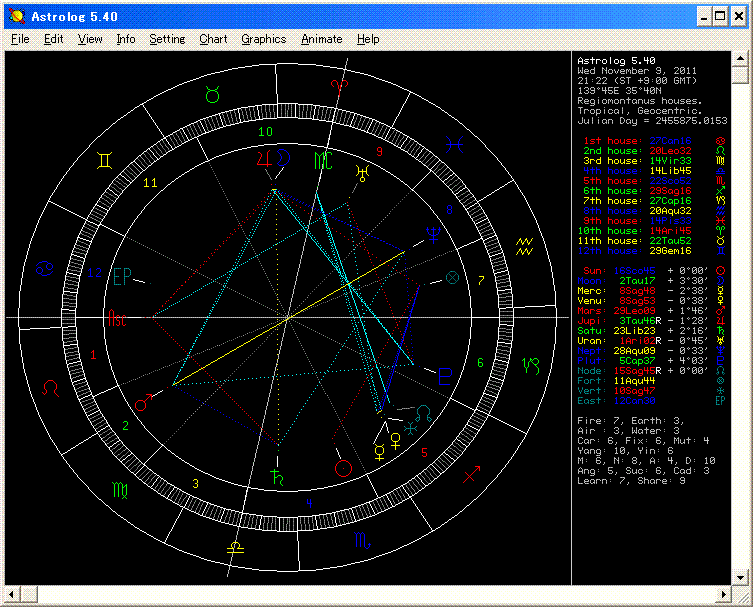Click the Pluto glyph in chart
The image size is (753, 607).
pos(445,376)
